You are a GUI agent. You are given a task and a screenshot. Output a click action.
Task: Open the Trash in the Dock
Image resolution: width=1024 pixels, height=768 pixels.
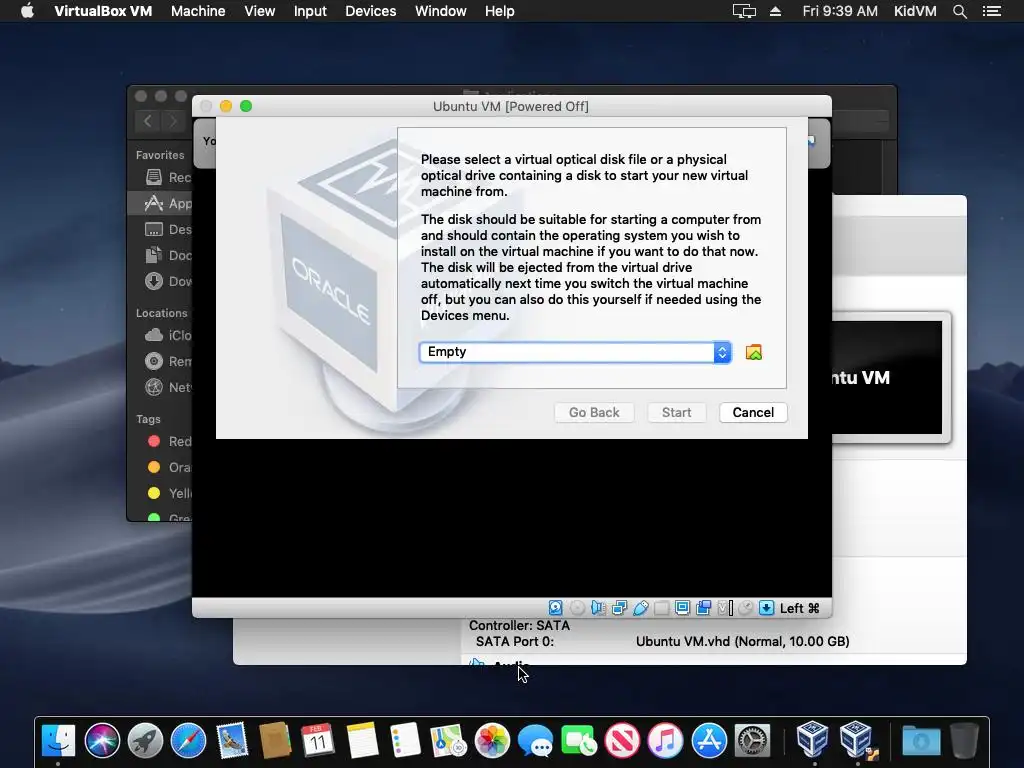(x=965, y=741)
